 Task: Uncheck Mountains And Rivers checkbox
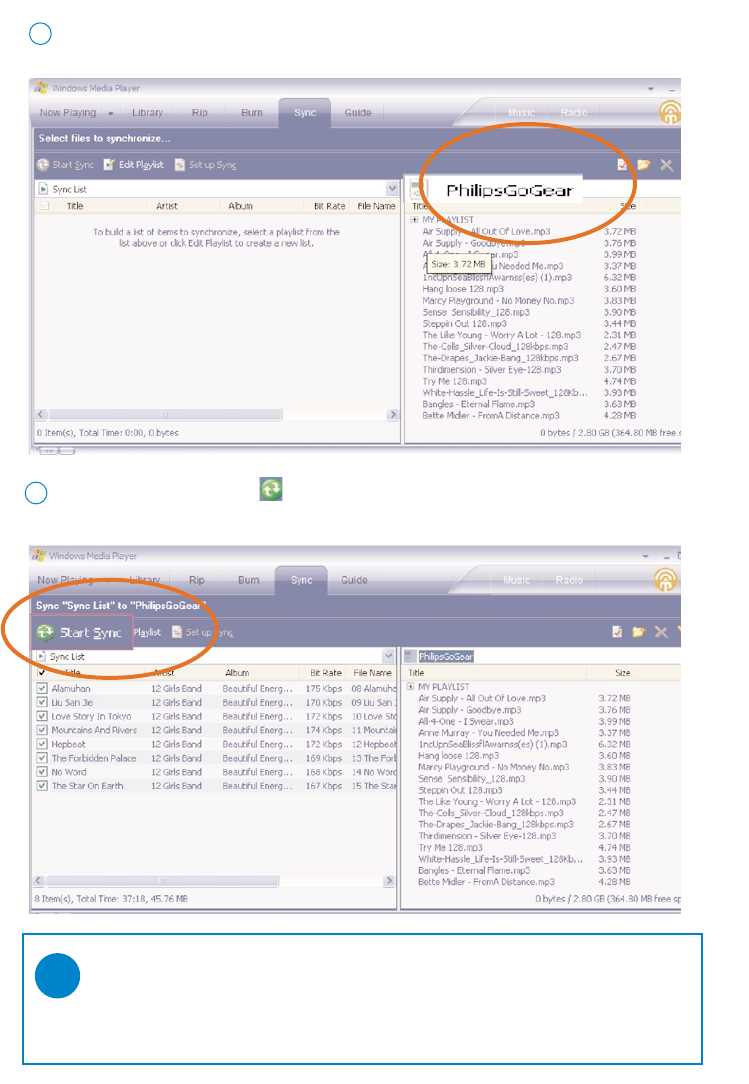(42, 730)
